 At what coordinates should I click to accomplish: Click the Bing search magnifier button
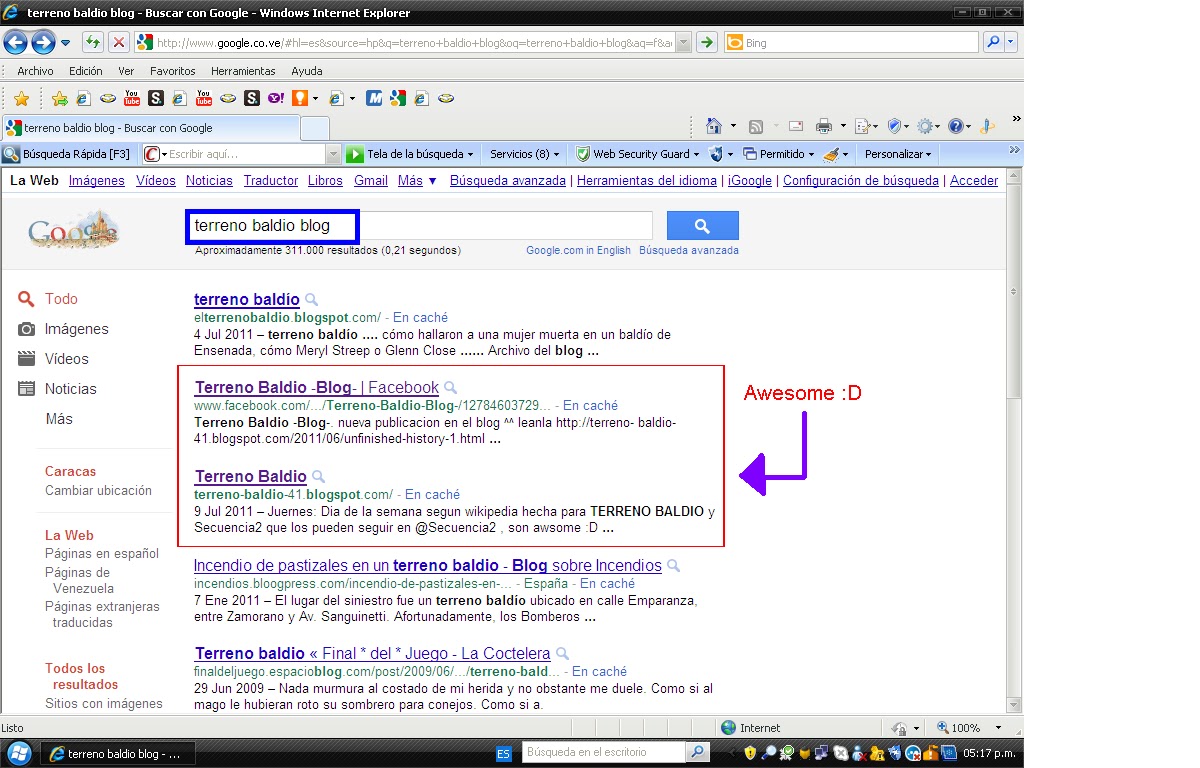click(993, 42)
